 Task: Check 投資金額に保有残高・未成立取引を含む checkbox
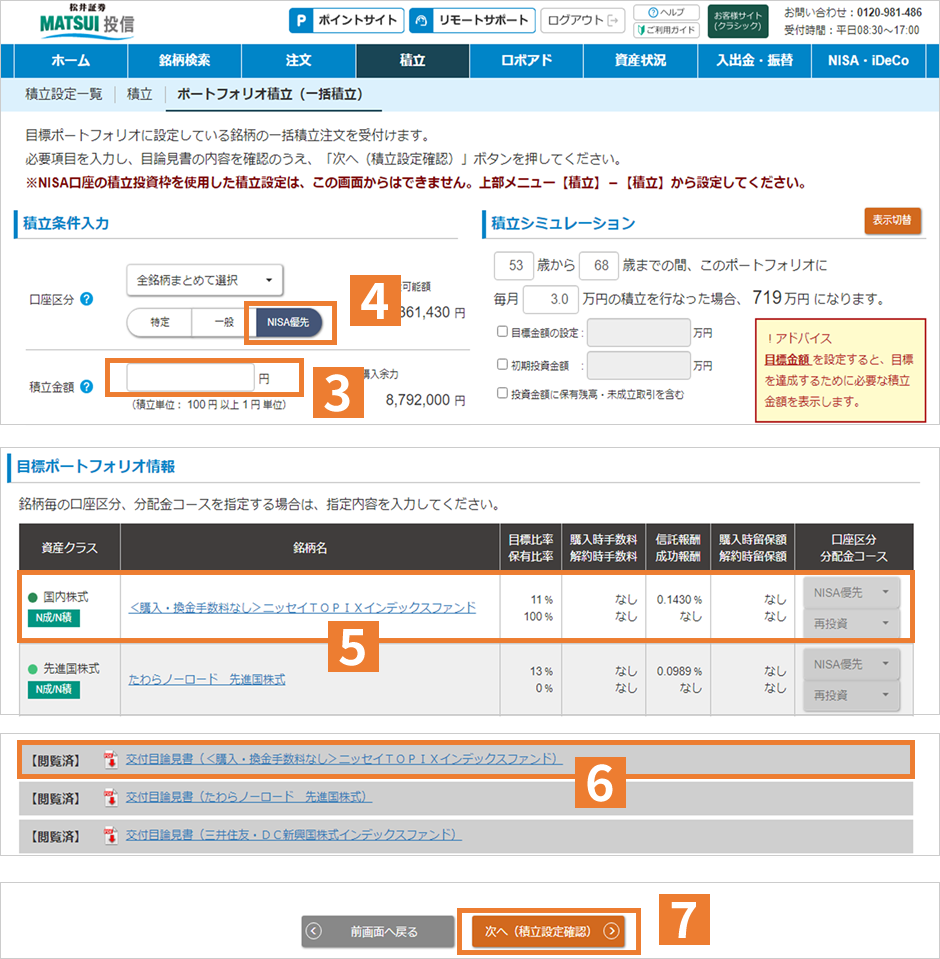pyautogui.click(x=502, y=393)
